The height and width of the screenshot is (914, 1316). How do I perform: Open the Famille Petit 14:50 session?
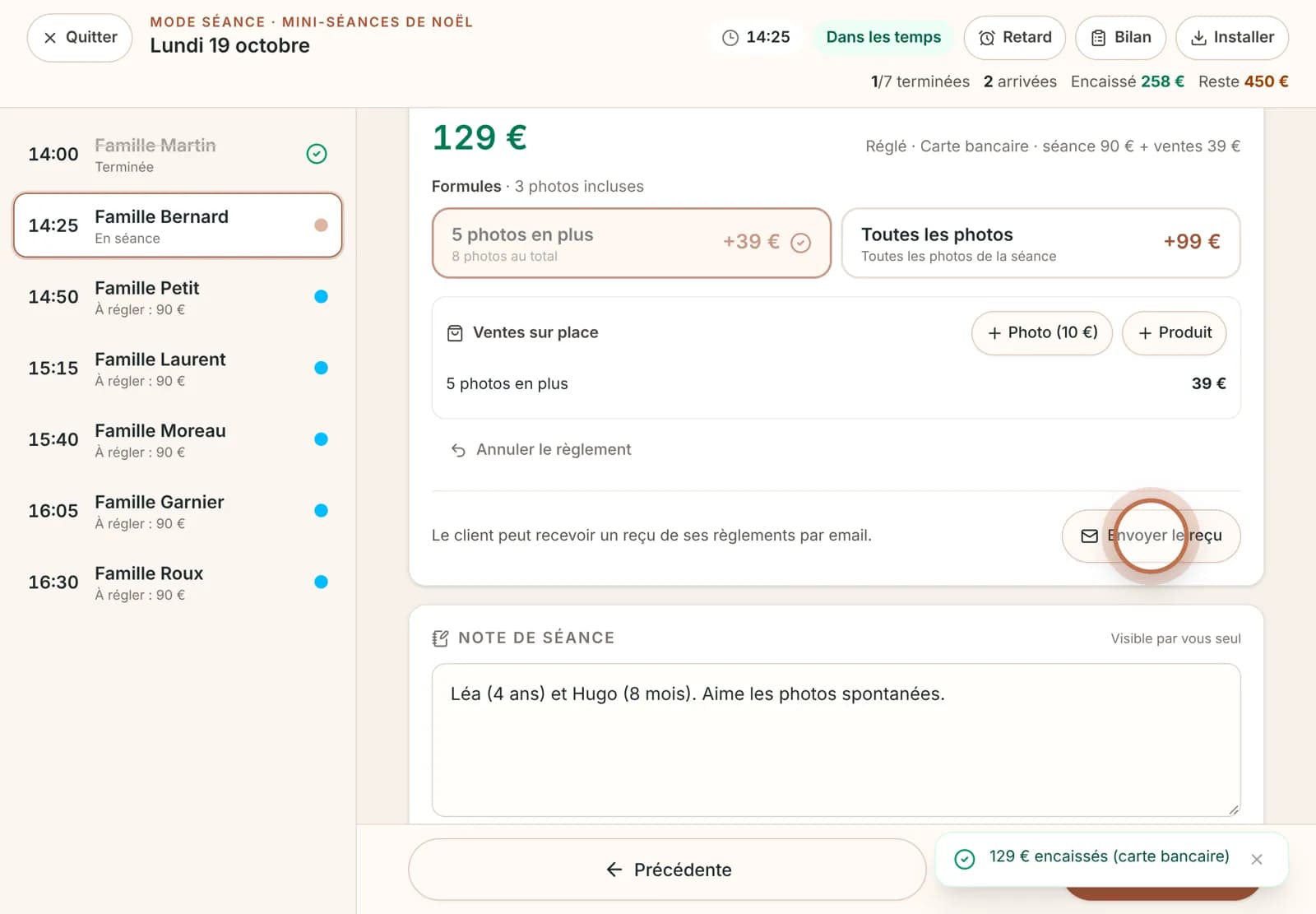pyautogui.click(x=178, y=297)
